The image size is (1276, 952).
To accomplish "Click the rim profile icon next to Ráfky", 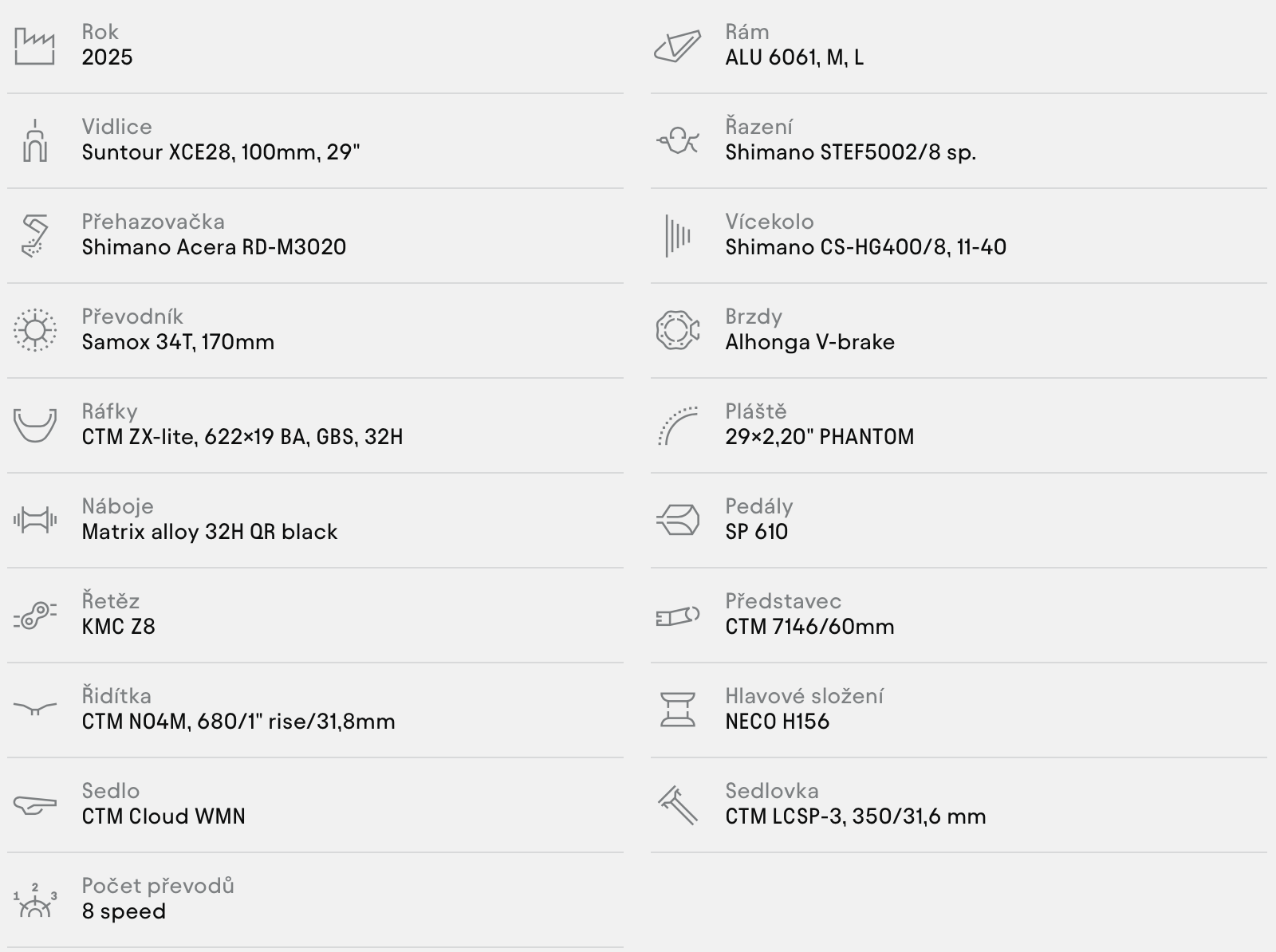I will pos(34,425).
